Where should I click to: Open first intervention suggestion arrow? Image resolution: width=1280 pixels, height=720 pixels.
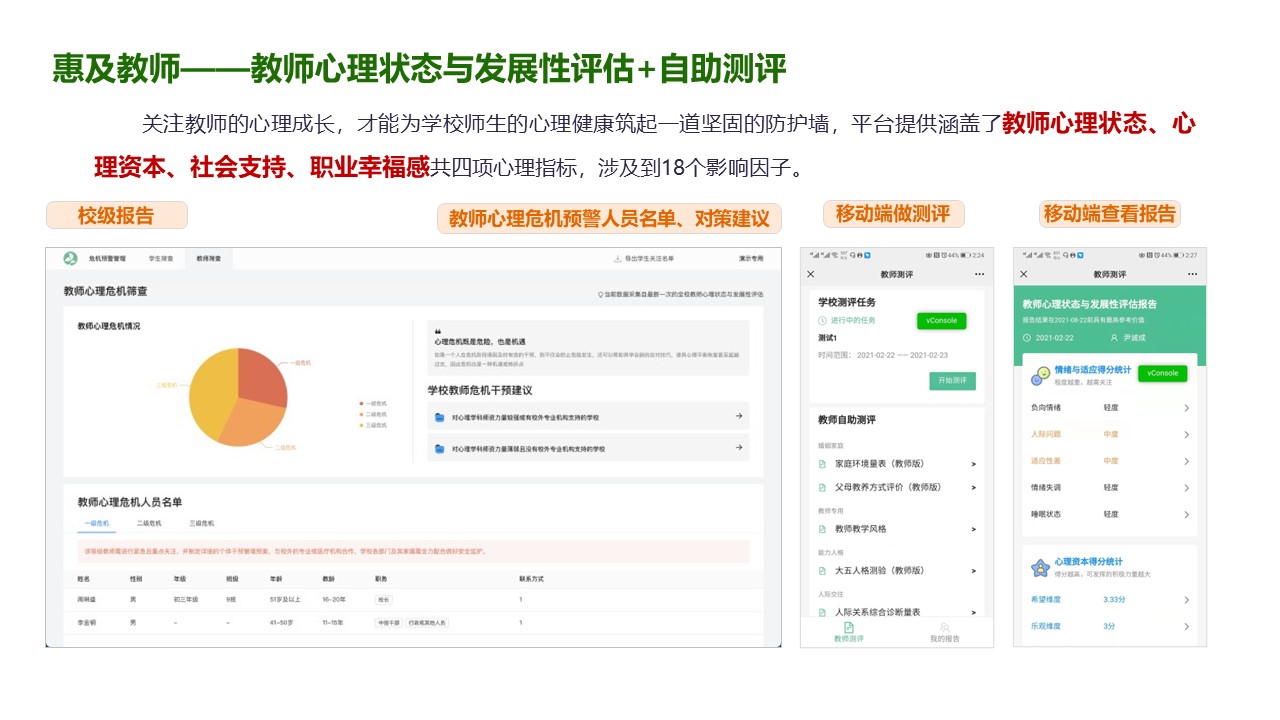coord(738,417)
